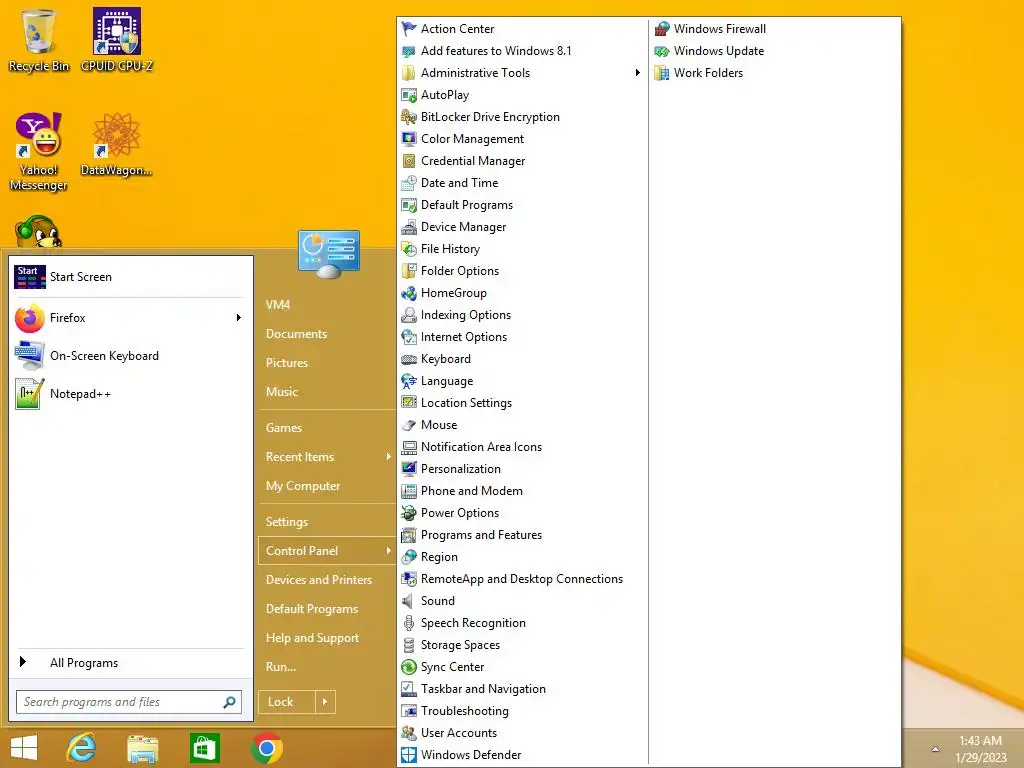This screenshot has height=768, width=1024.
Task: Expand the All Programs arrow
Action: (x=23, y=662)
